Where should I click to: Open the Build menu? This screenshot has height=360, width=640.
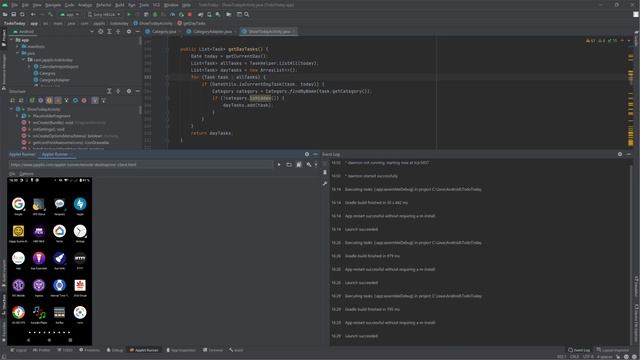(120, 5)
